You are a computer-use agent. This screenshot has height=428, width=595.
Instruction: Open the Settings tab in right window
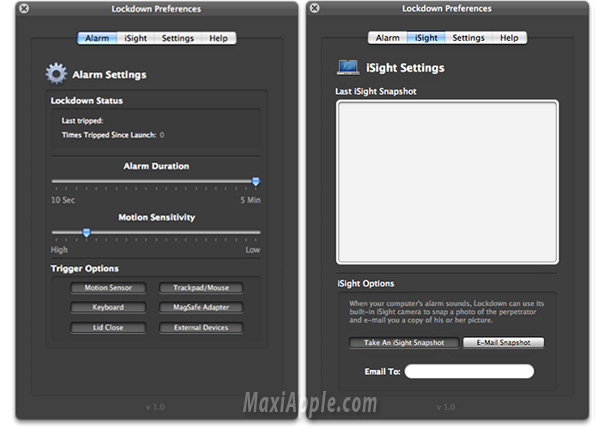point(469,38)
